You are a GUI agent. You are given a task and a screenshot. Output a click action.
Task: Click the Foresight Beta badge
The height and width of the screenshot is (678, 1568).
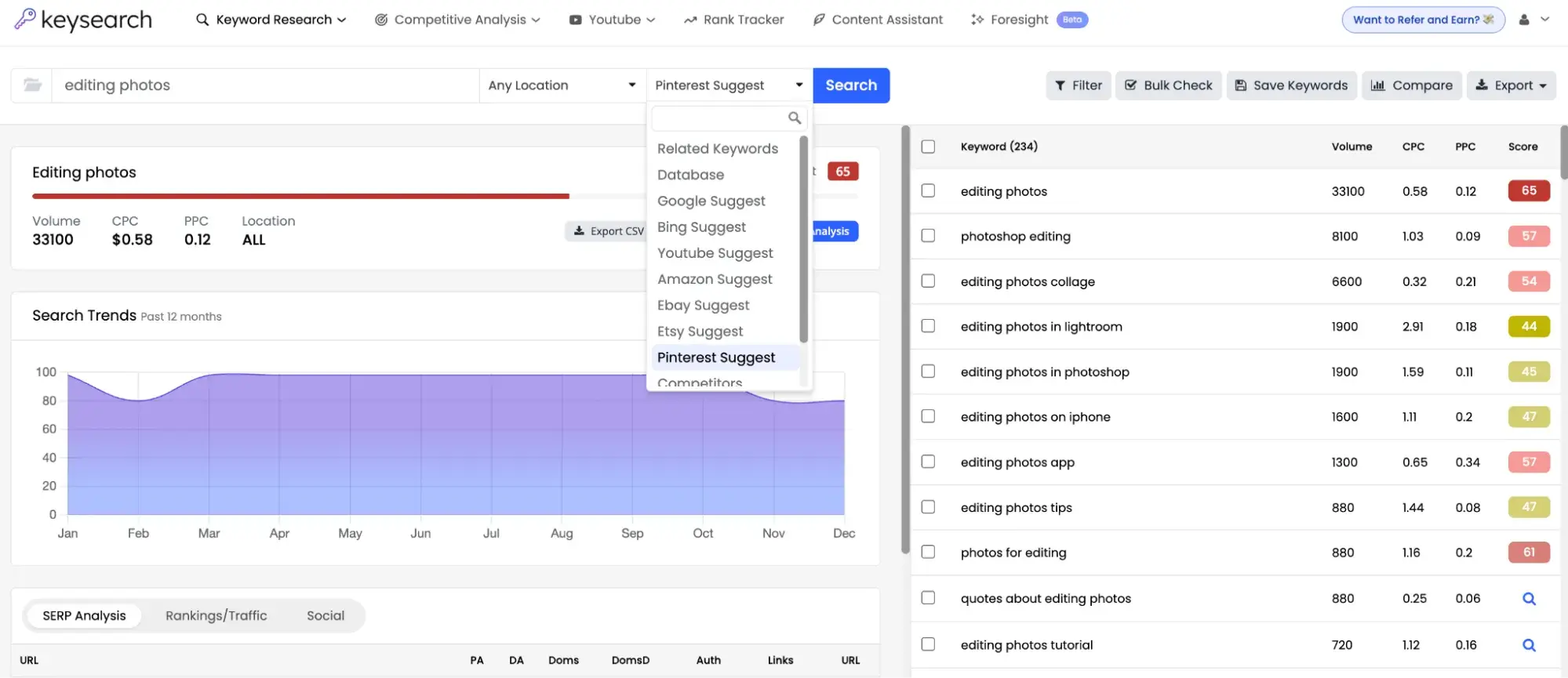[x=1071, y=20]
